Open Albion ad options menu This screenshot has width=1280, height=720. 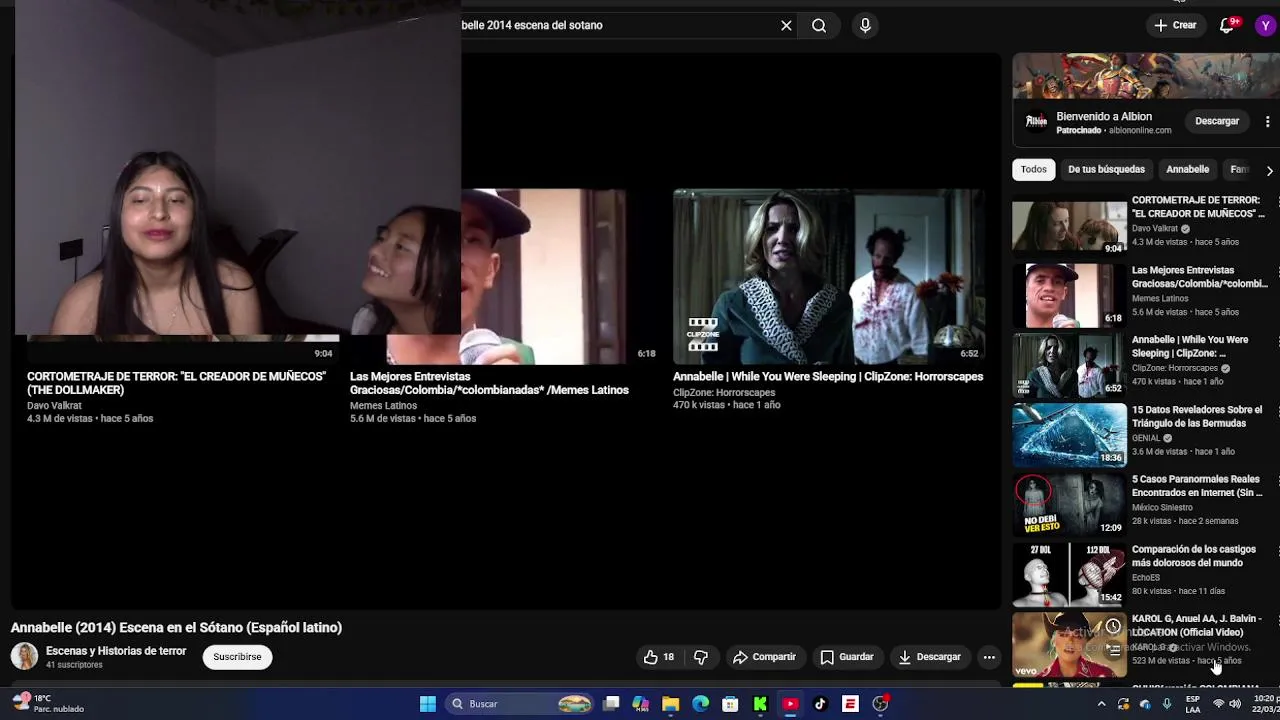[x=1267, y=121]
